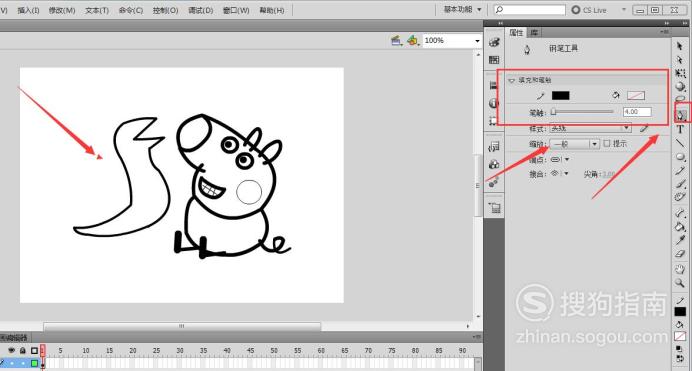Click the stroke width 4.00 input field
692x371 pixels.
[x=637, y=112]
